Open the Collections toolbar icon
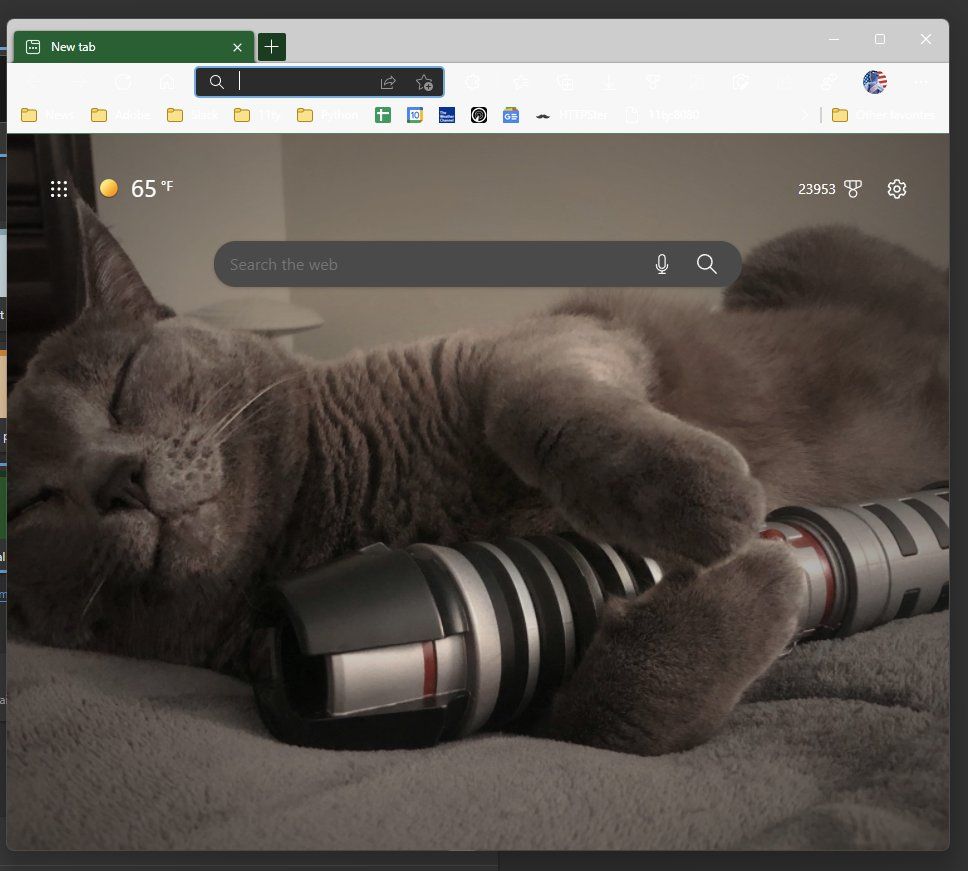968x871 pixels. click(565, 82)
